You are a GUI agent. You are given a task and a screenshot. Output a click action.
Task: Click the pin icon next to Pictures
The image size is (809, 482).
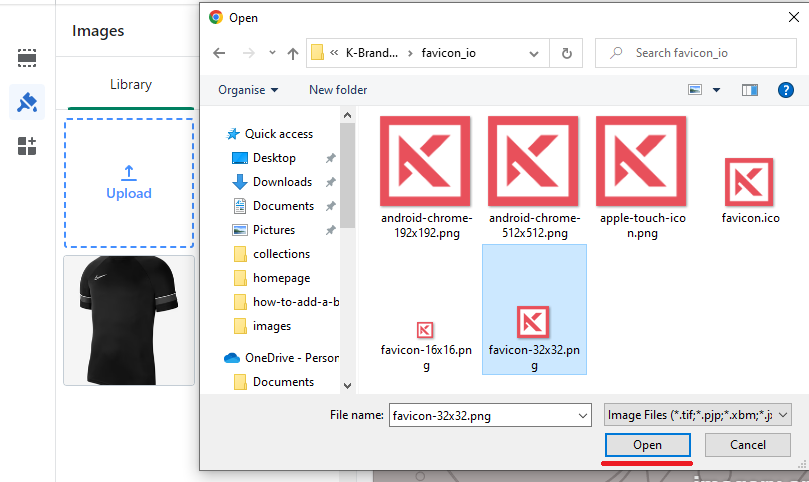331,230
